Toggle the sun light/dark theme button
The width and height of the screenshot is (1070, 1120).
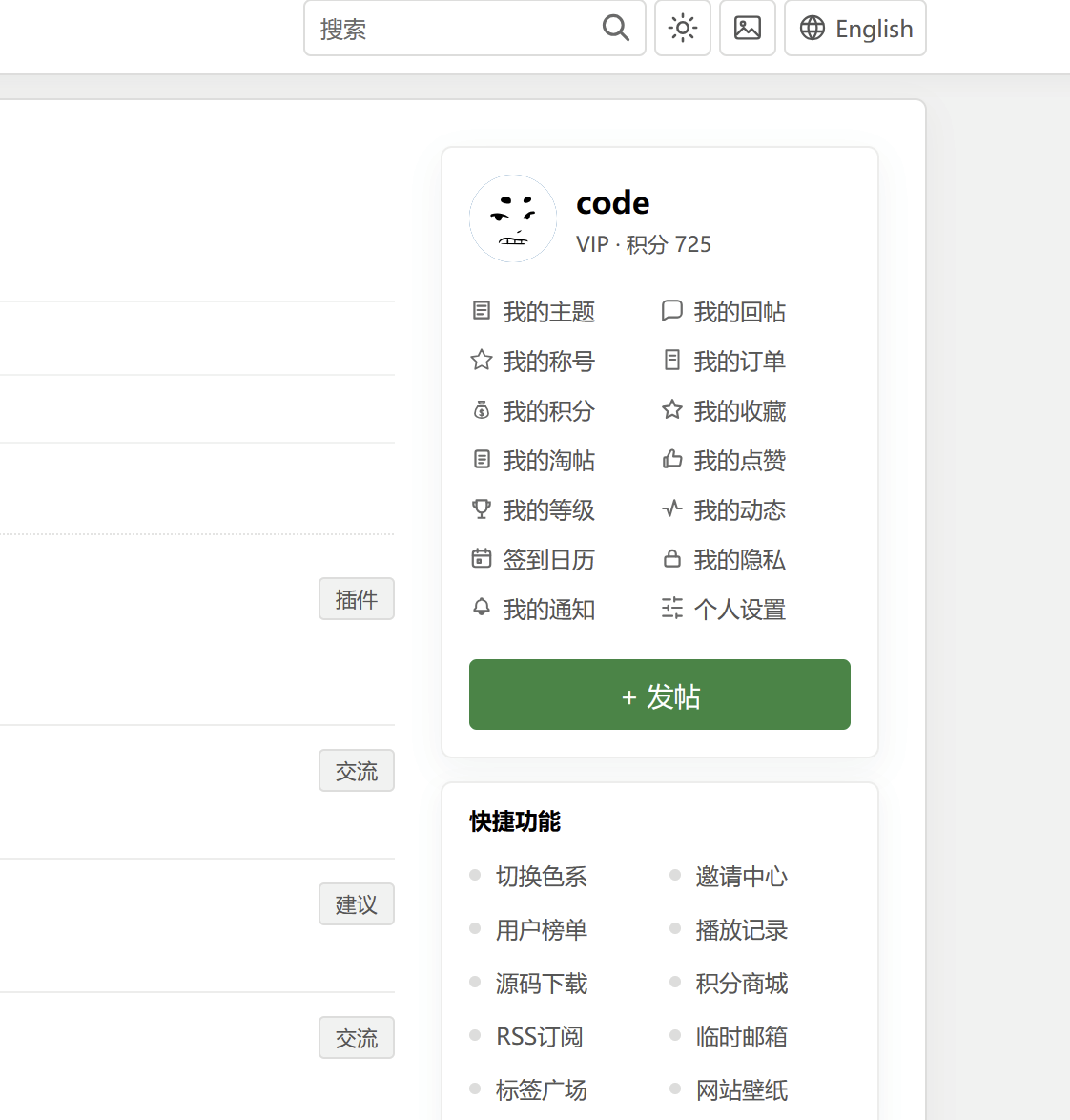pyautogui.click(x=683, y=29)
